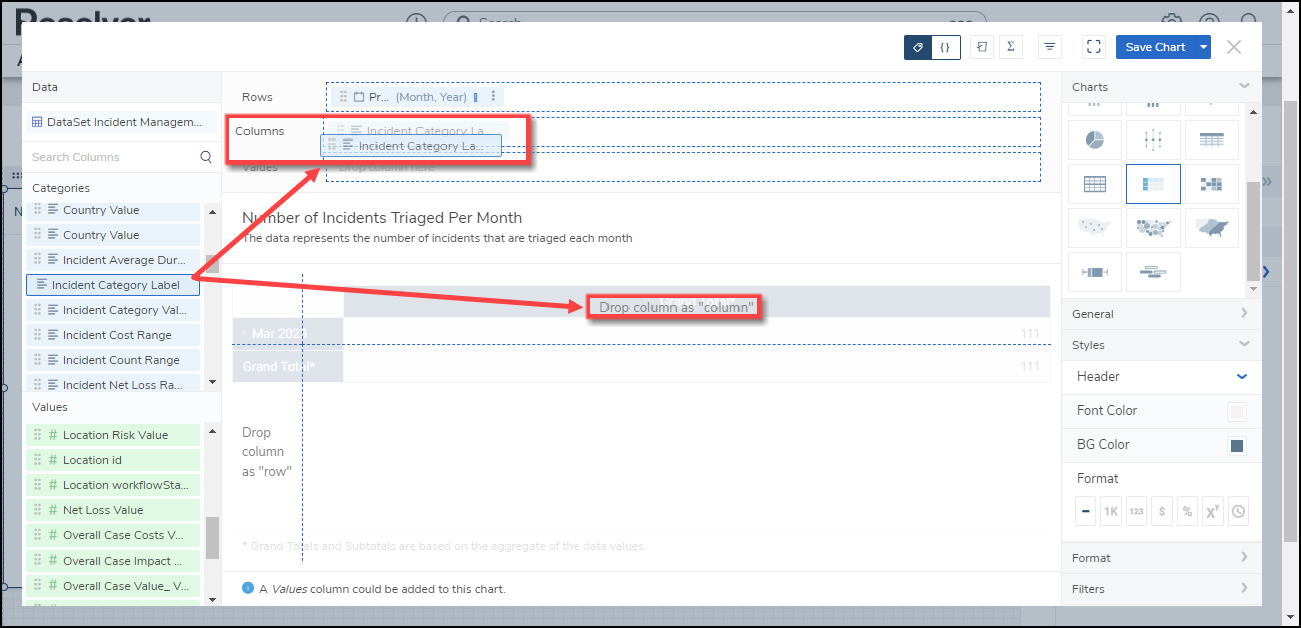Toggle the curly braces code view
This screenshot has height=628, width=1301.
[x=946, y=47]
